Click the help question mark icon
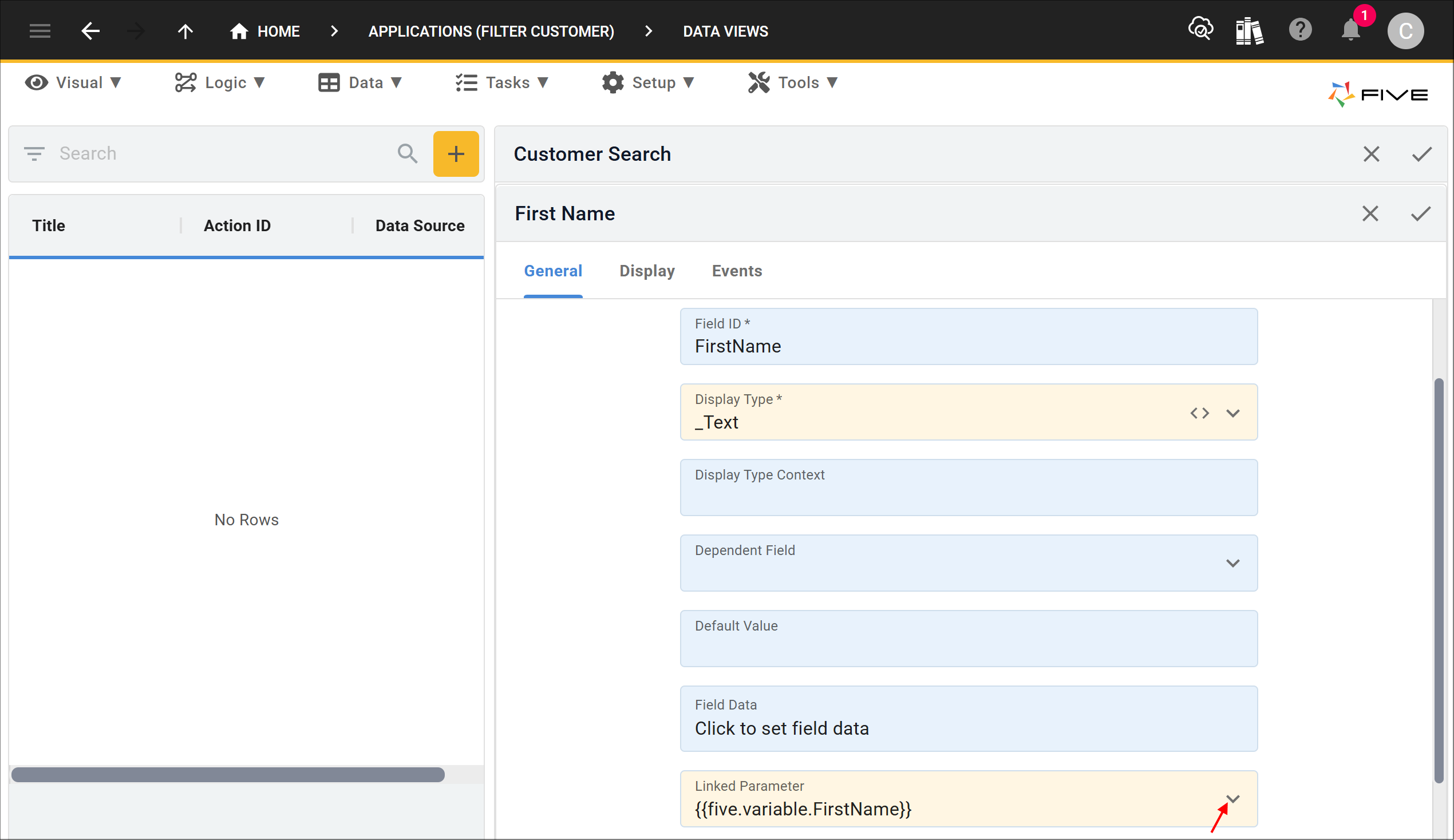Viewport: 1454px width, 840px height. [x=1301, y=30]
